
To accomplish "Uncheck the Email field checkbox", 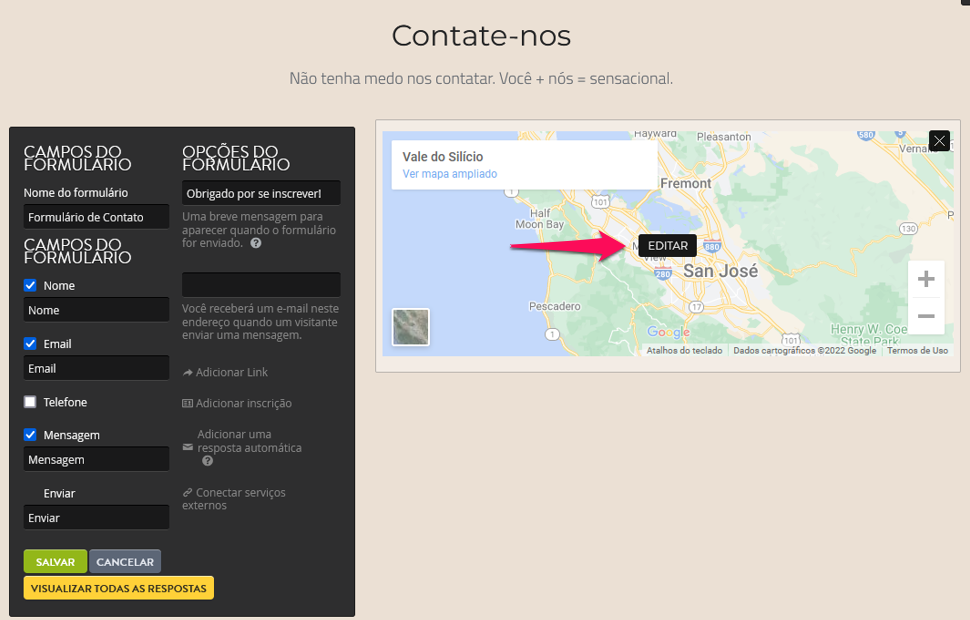I will pyautogui.click(x=30, y=343).
